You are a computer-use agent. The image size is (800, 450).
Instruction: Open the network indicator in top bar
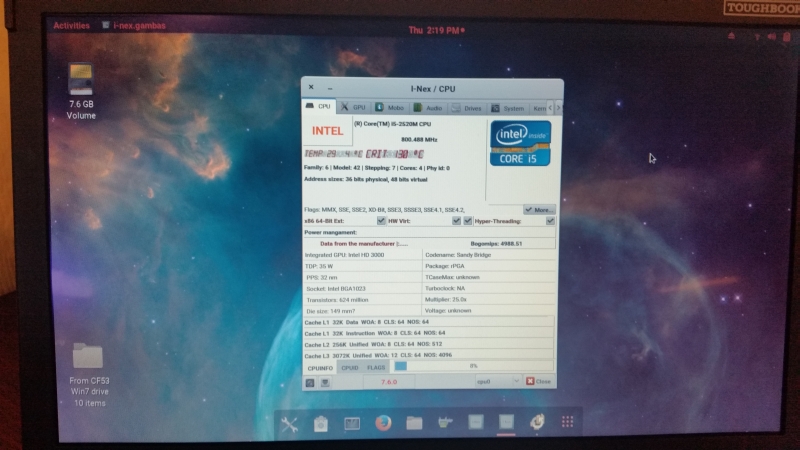point(757,37)
